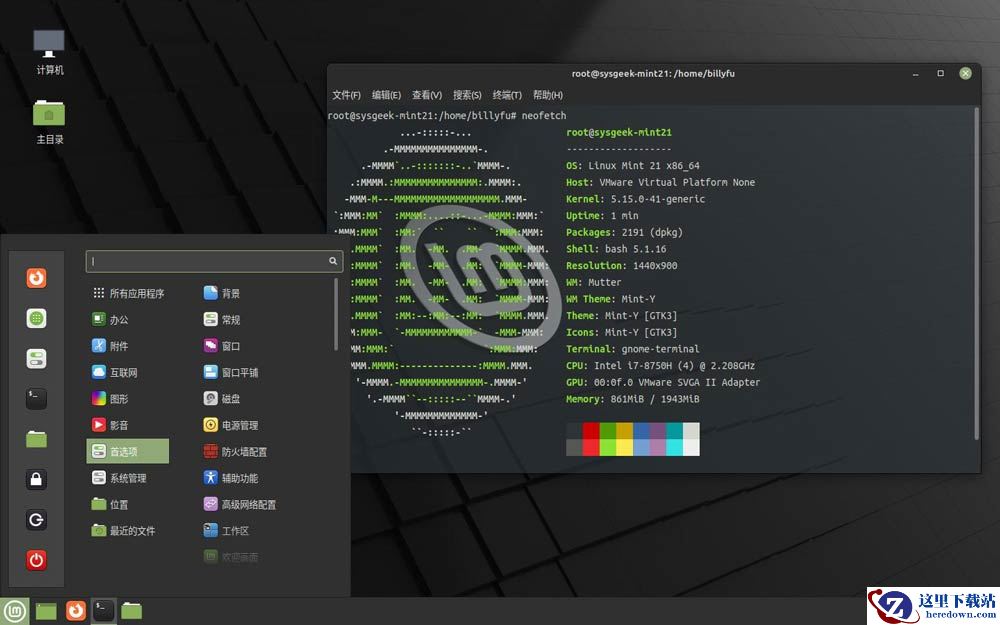Launch Terminal from the menu favorites sidebar
Viewport: 1000px width, 625px height.
[x=36, y=399]
